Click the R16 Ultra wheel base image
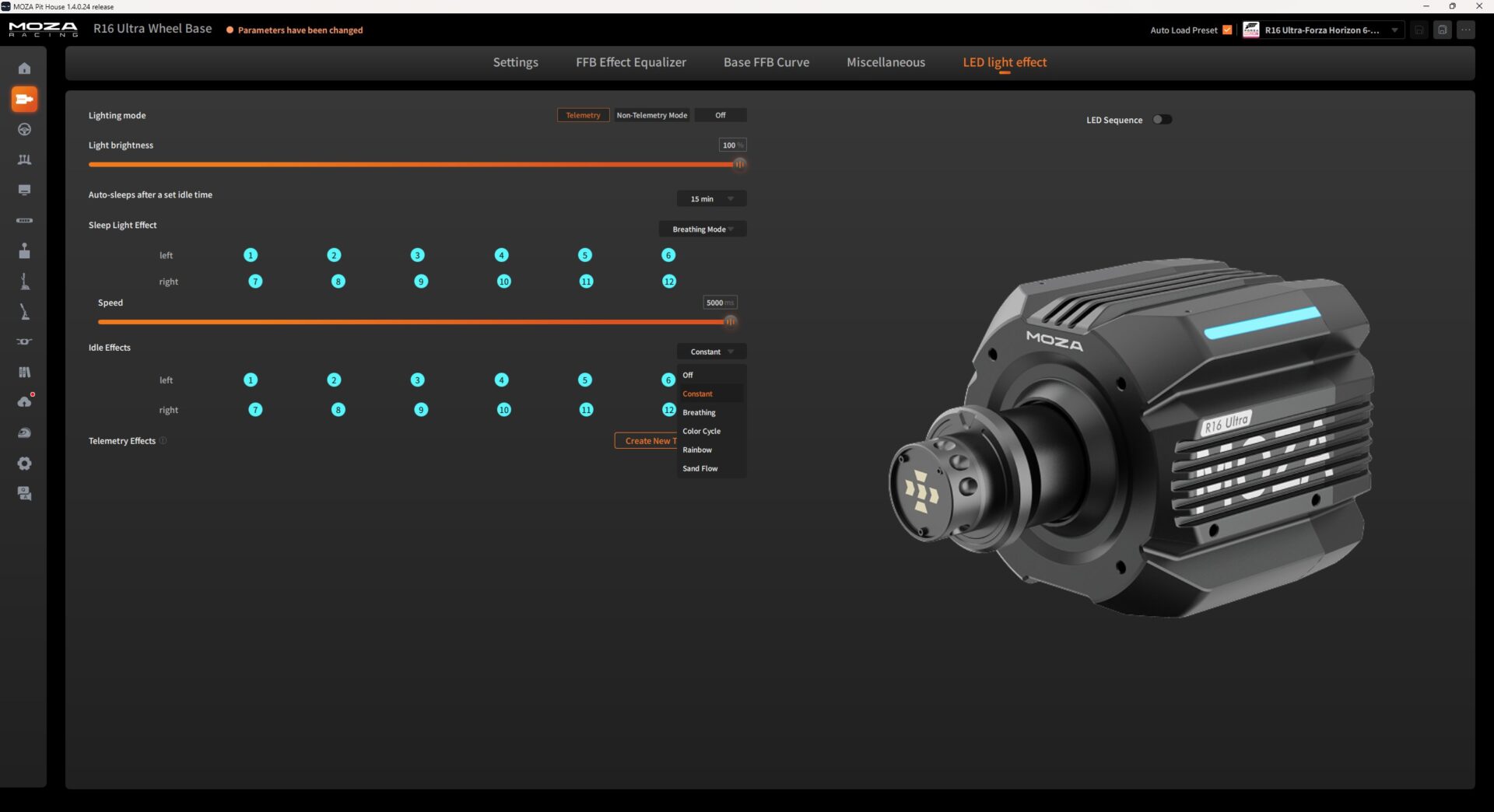This screenshot has height=812, width=1494. click(1131, 437)
